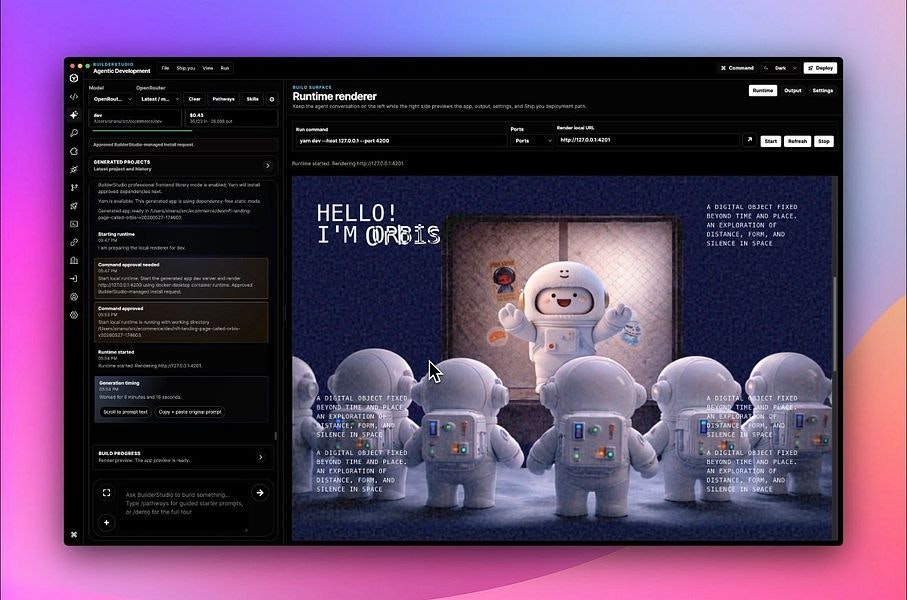Viewport: 907px width, 600px height.
Task: Click the Starting runtime log entry
Action: [181, 241]
